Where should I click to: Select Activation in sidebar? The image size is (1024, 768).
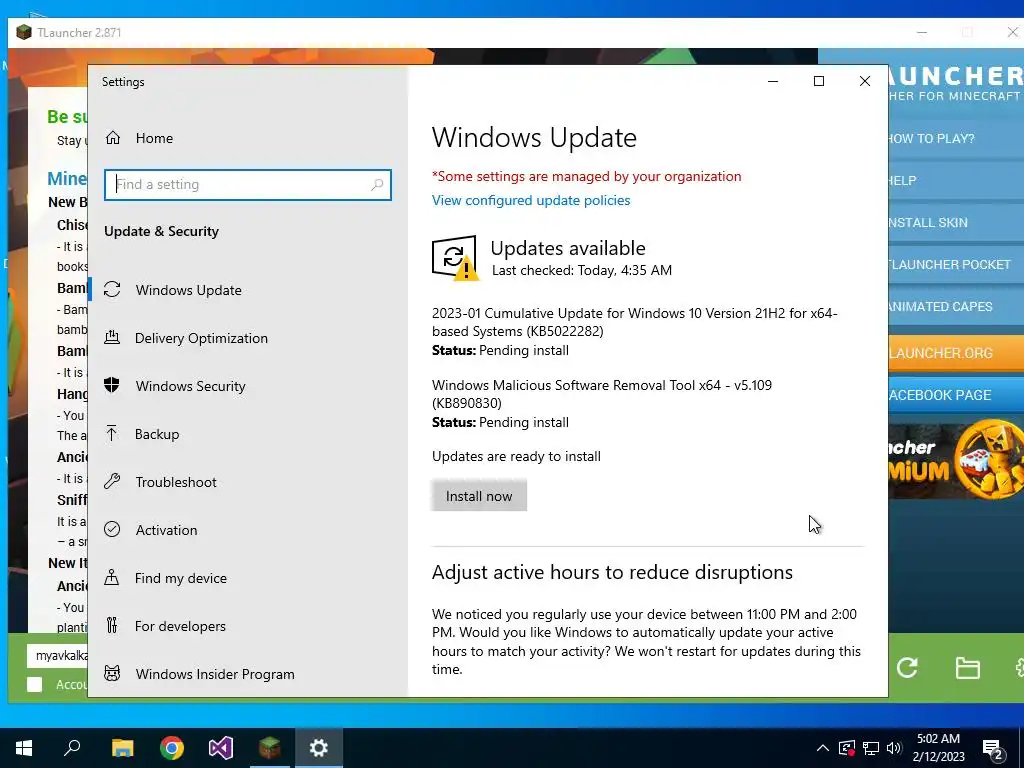pos(248,530)
